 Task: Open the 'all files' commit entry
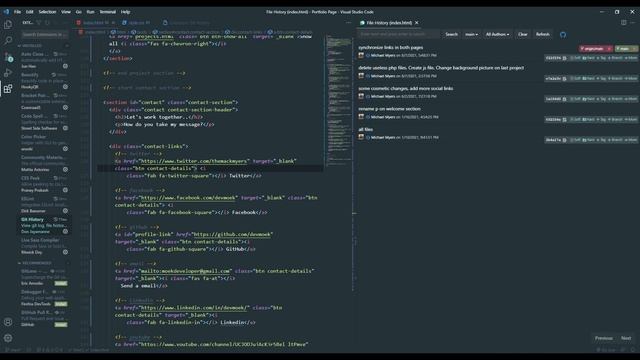pos(365,129)
